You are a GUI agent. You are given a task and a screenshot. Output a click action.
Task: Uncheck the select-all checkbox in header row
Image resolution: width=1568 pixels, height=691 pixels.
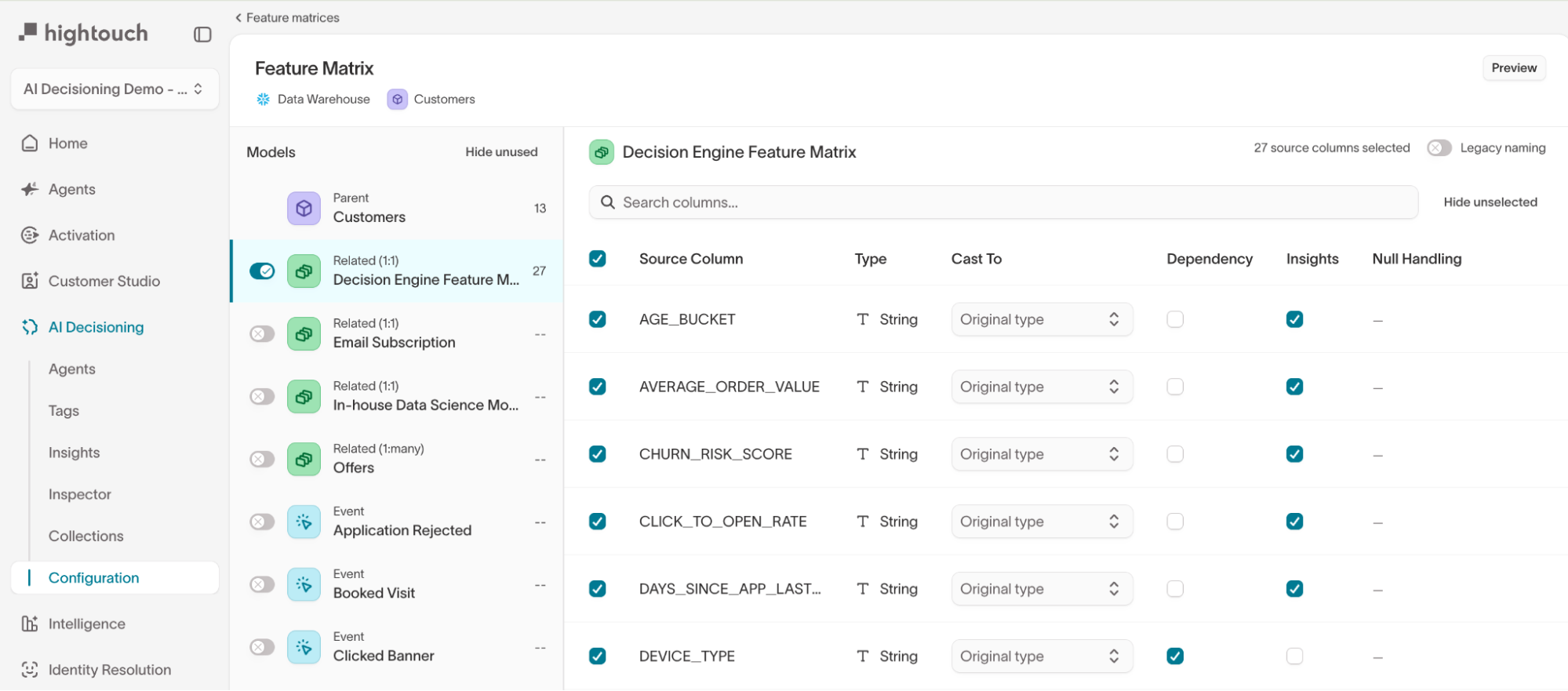pyautogui.click(x=598, y=259)
